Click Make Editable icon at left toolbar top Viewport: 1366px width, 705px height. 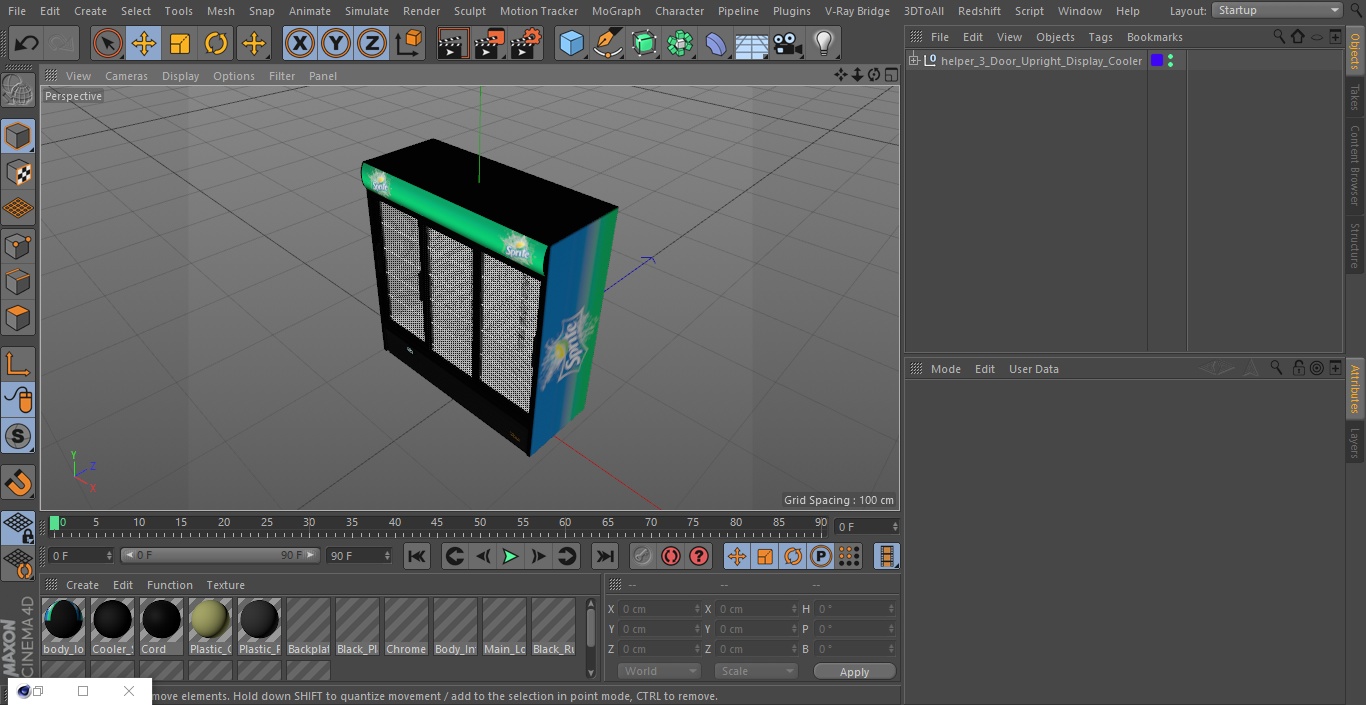point(18,91)
